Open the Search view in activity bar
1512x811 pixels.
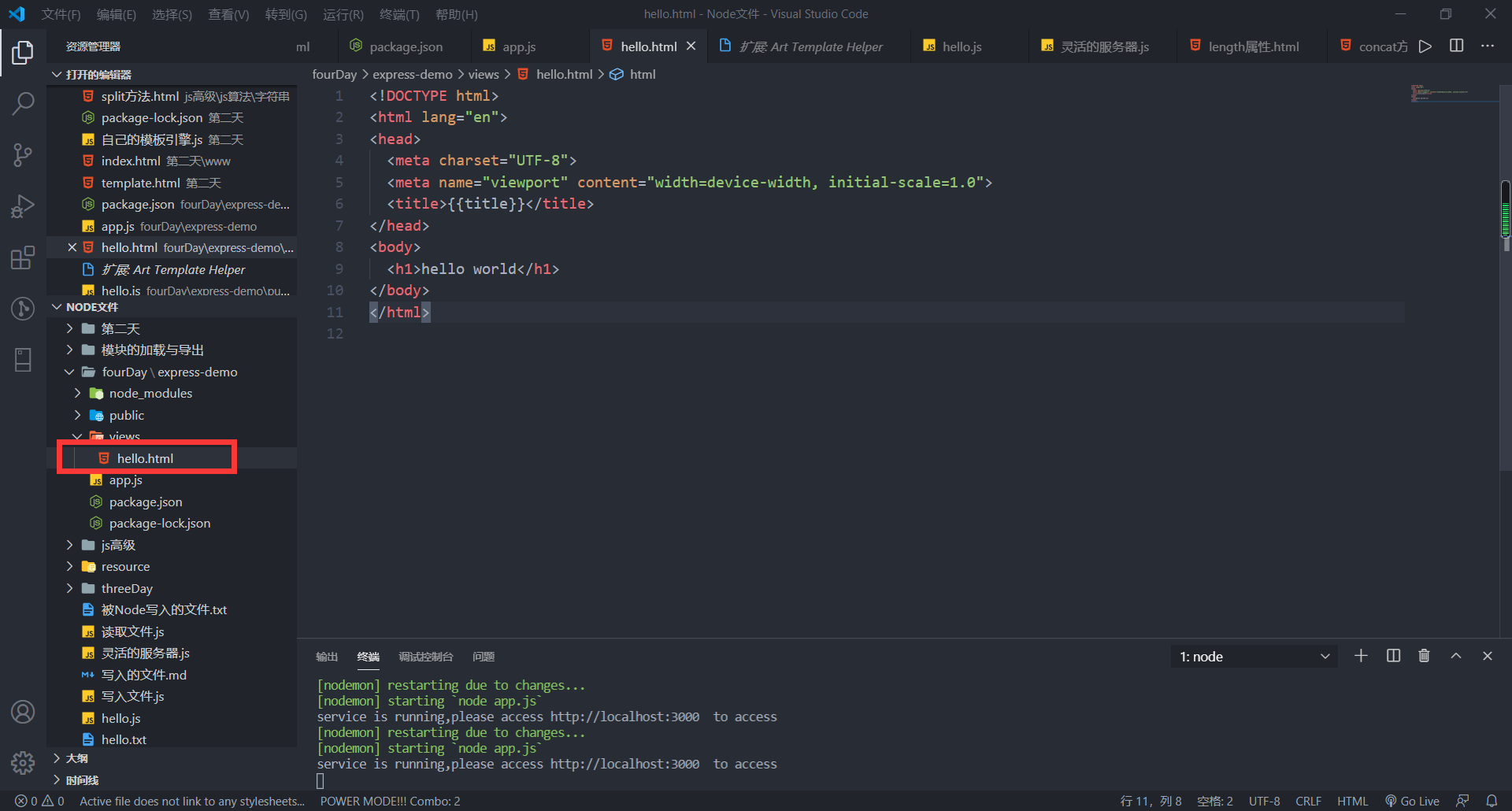tap(23, 103)
